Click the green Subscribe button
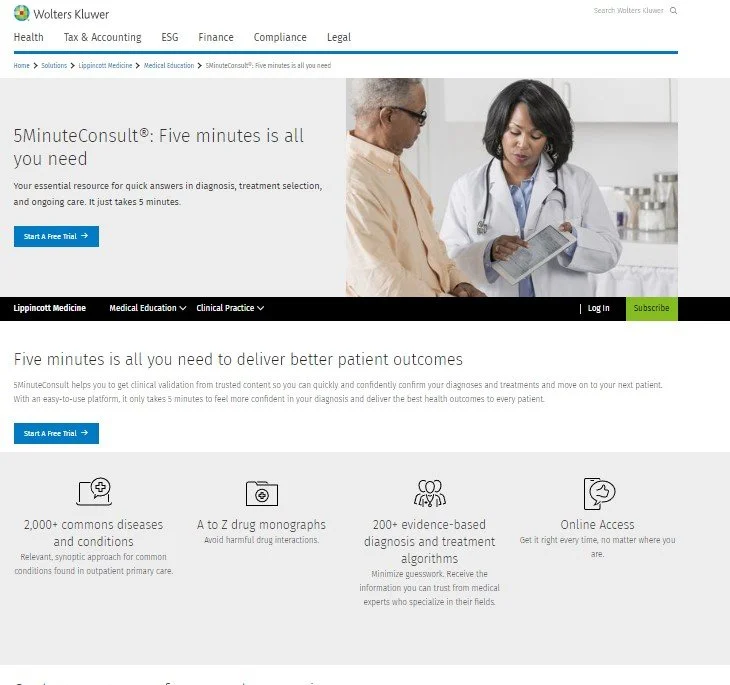The image size is (730, 685). point(651,308)
